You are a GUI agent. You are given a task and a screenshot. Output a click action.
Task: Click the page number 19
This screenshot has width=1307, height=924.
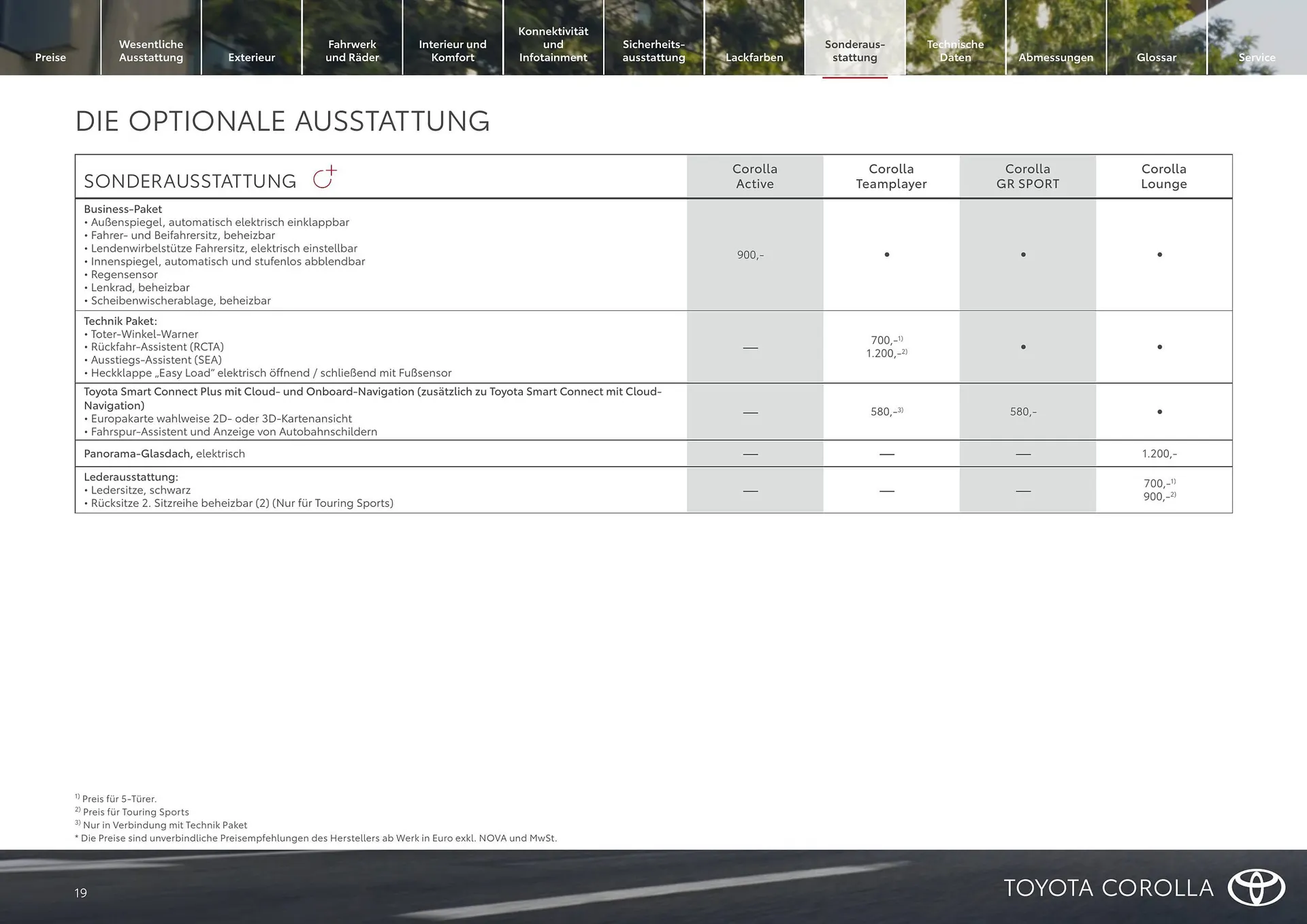click(x=81, y=893)
